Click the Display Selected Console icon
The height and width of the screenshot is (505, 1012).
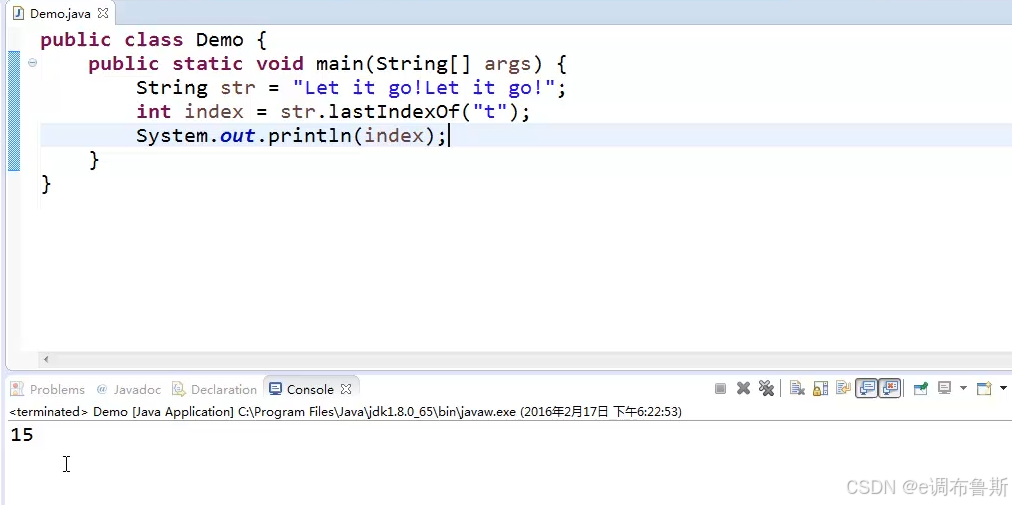tap(945, 388)
